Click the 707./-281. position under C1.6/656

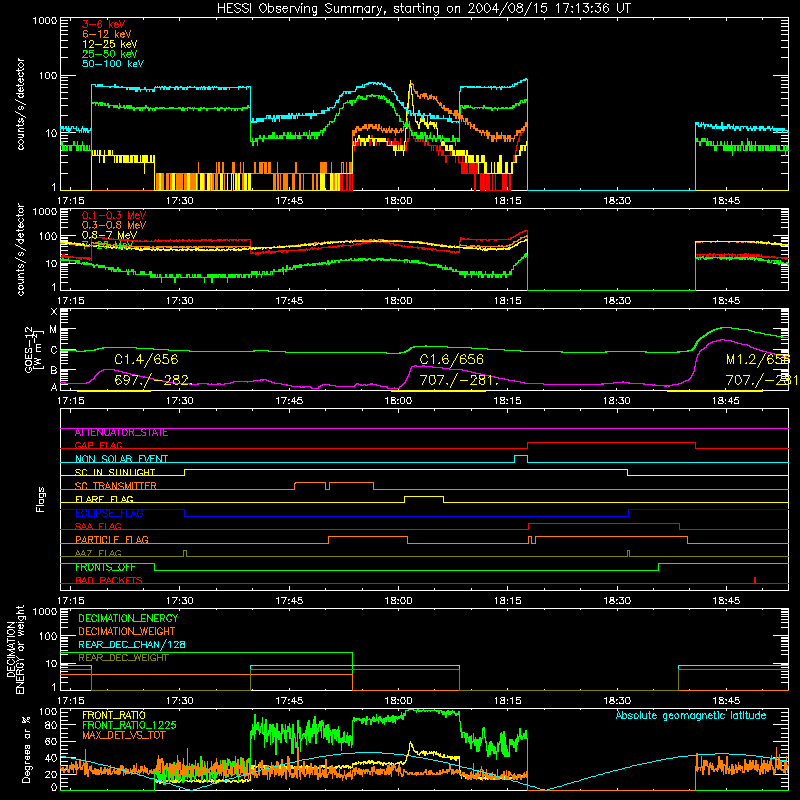[x=458, y=380]
